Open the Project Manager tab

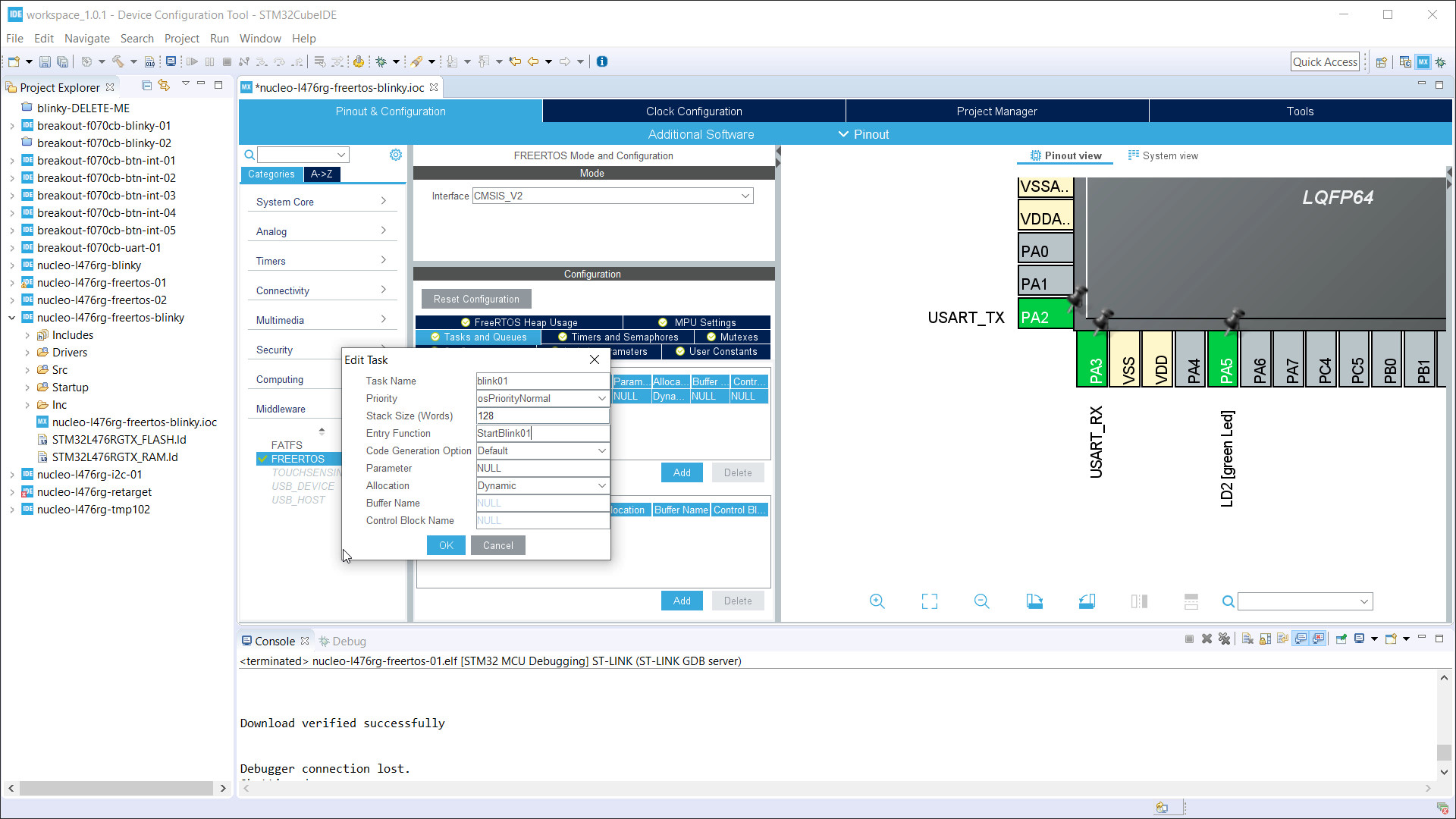pyautogui.click(x=996, y=111)
